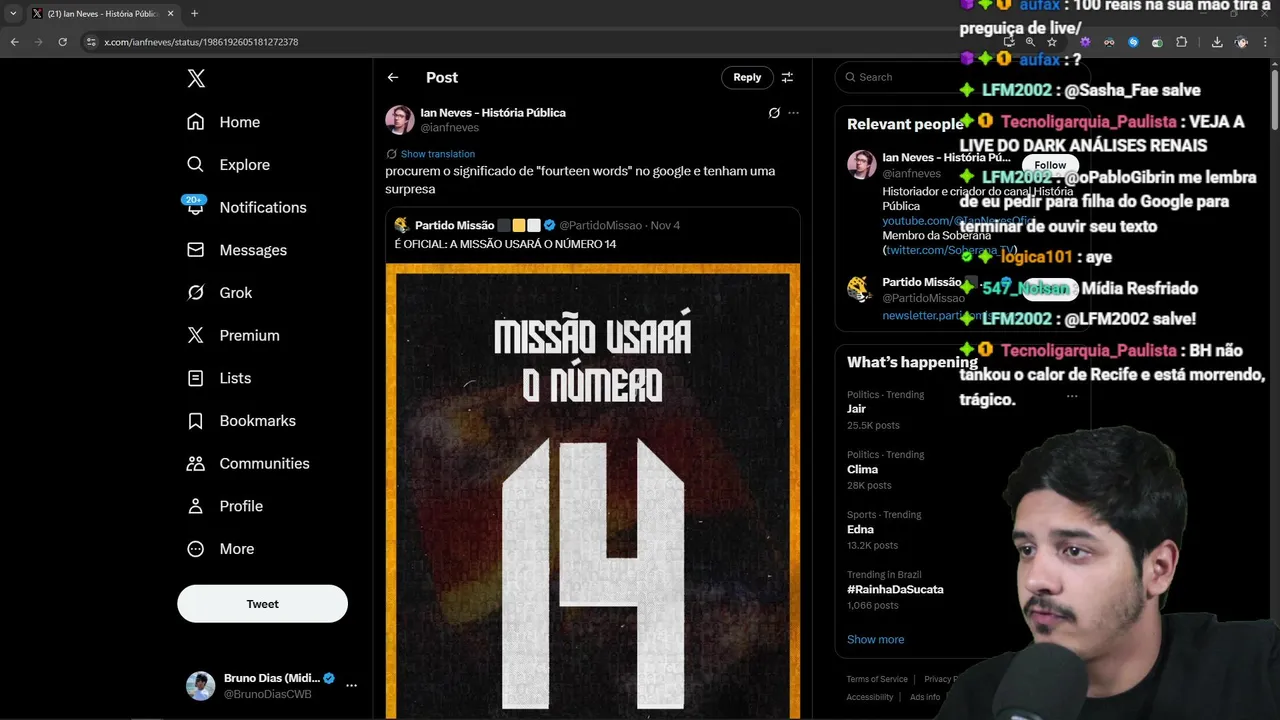The image size is (1280, 720).
Task: Open the Jair trending topic
Action: [856, 409]
